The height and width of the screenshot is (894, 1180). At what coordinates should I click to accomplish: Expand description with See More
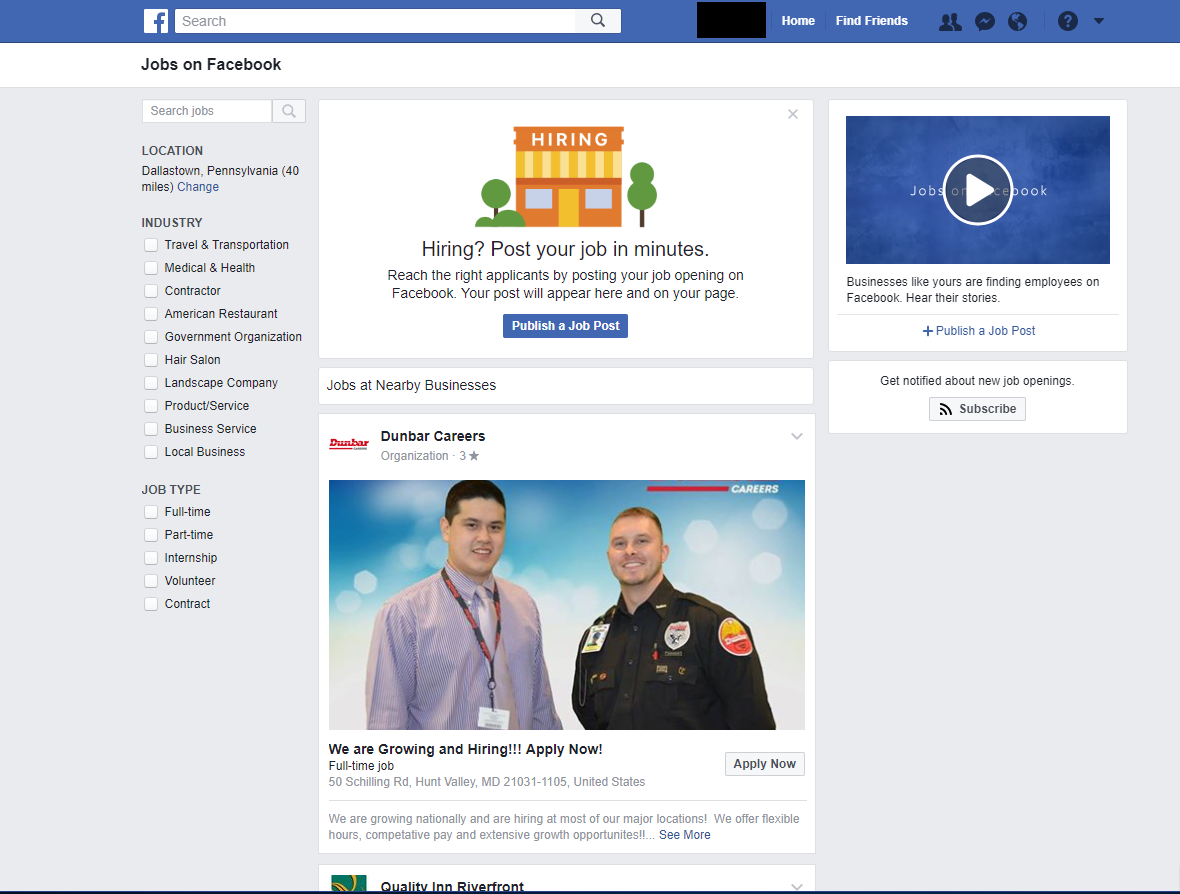[685, 835]
